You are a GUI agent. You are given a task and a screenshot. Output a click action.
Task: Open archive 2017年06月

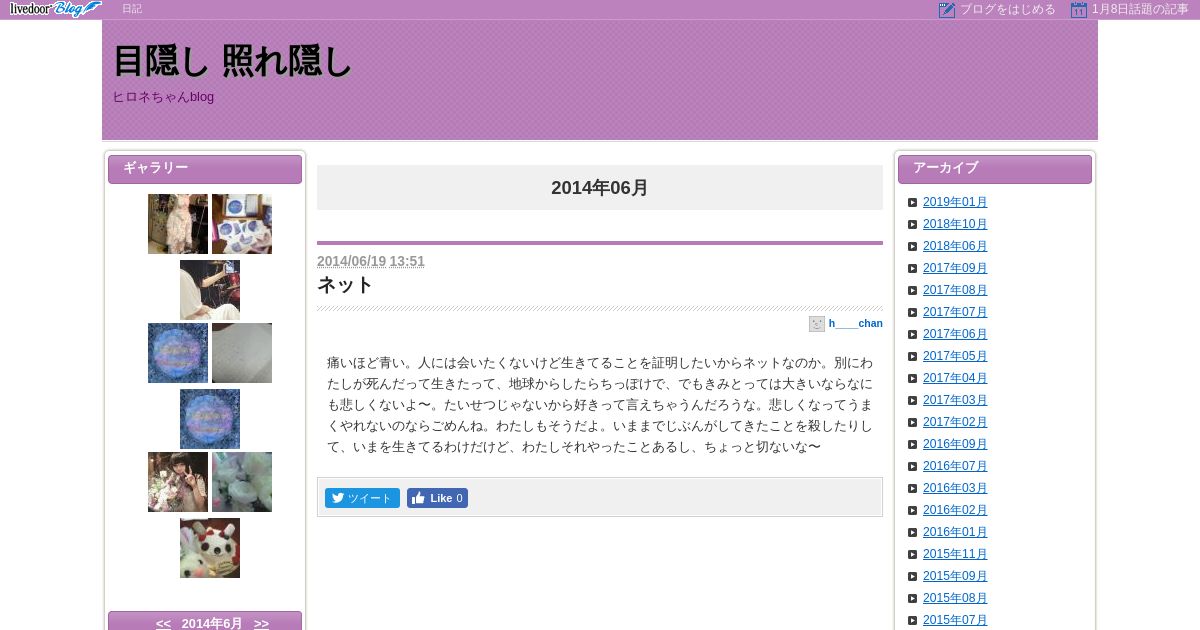(955, 334)
